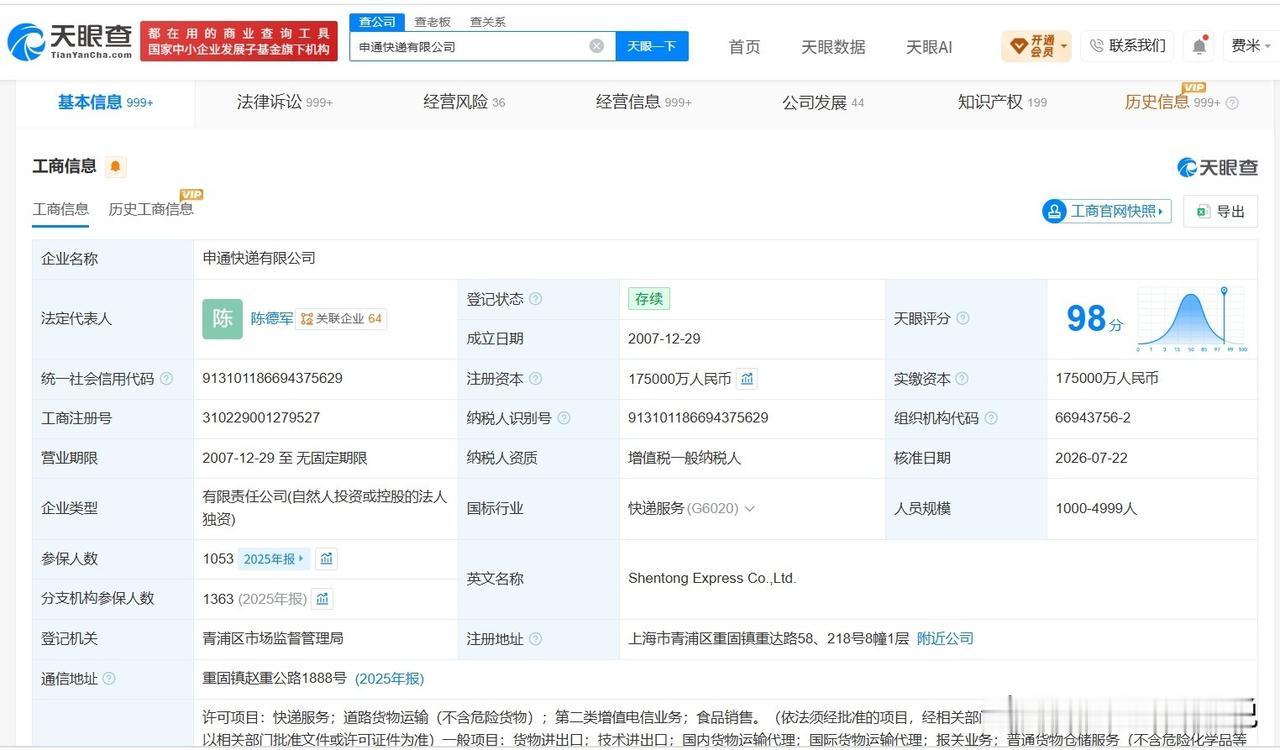Open chart icon next to 175000万人民币 注册资本
The width and height of the screenshot is (1280, 750).
[747, 378]
